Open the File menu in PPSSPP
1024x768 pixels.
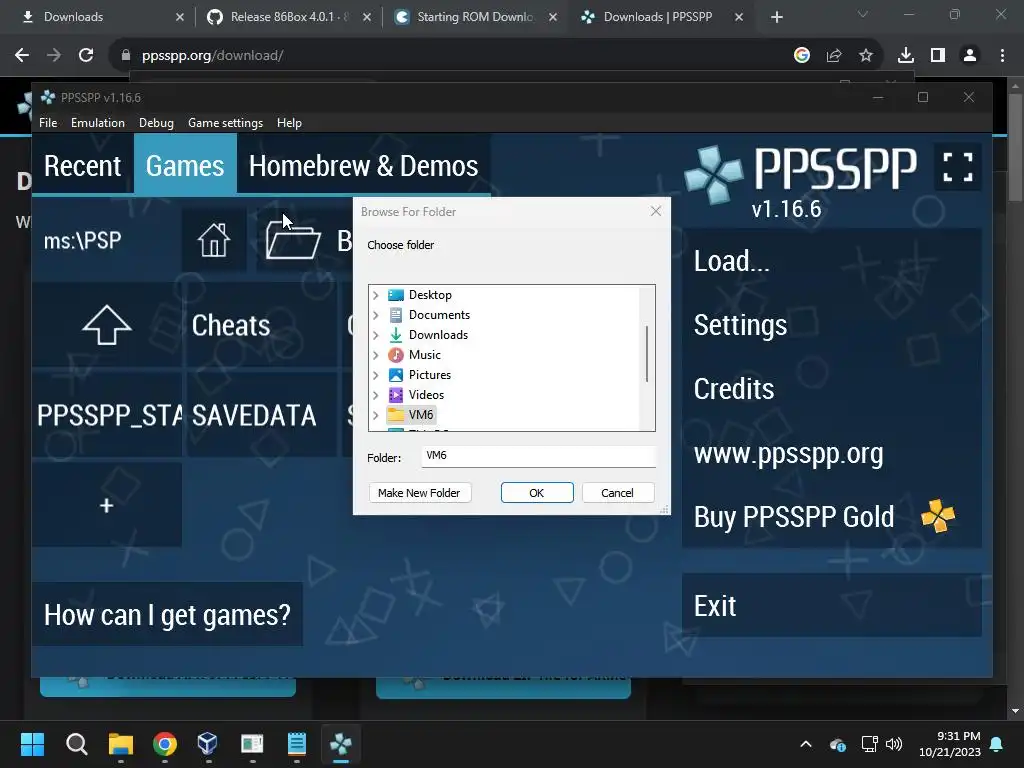48,123
